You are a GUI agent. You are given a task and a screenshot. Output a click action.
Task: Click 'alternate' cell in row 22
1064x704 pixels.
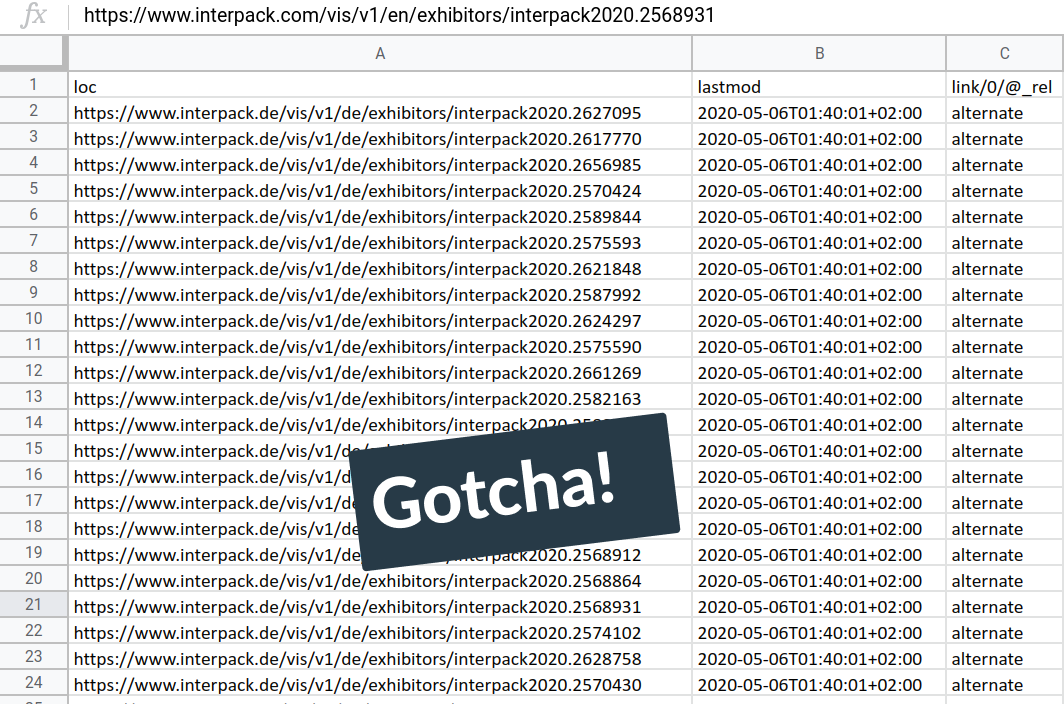tap(1005, 633)
